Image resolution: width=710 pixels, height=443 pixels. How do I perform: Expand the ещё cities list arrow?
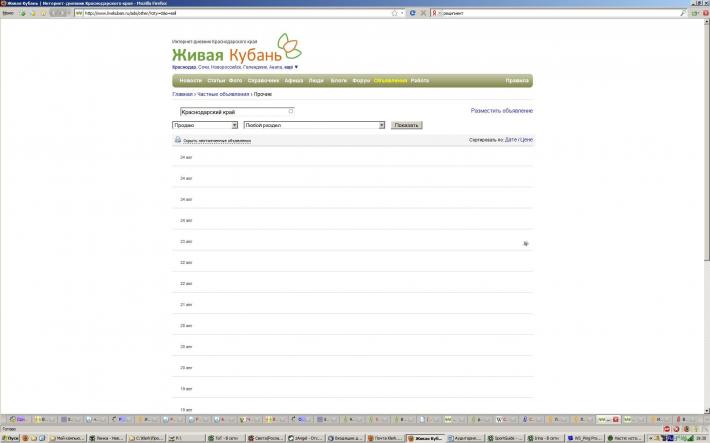coord(296,67)
